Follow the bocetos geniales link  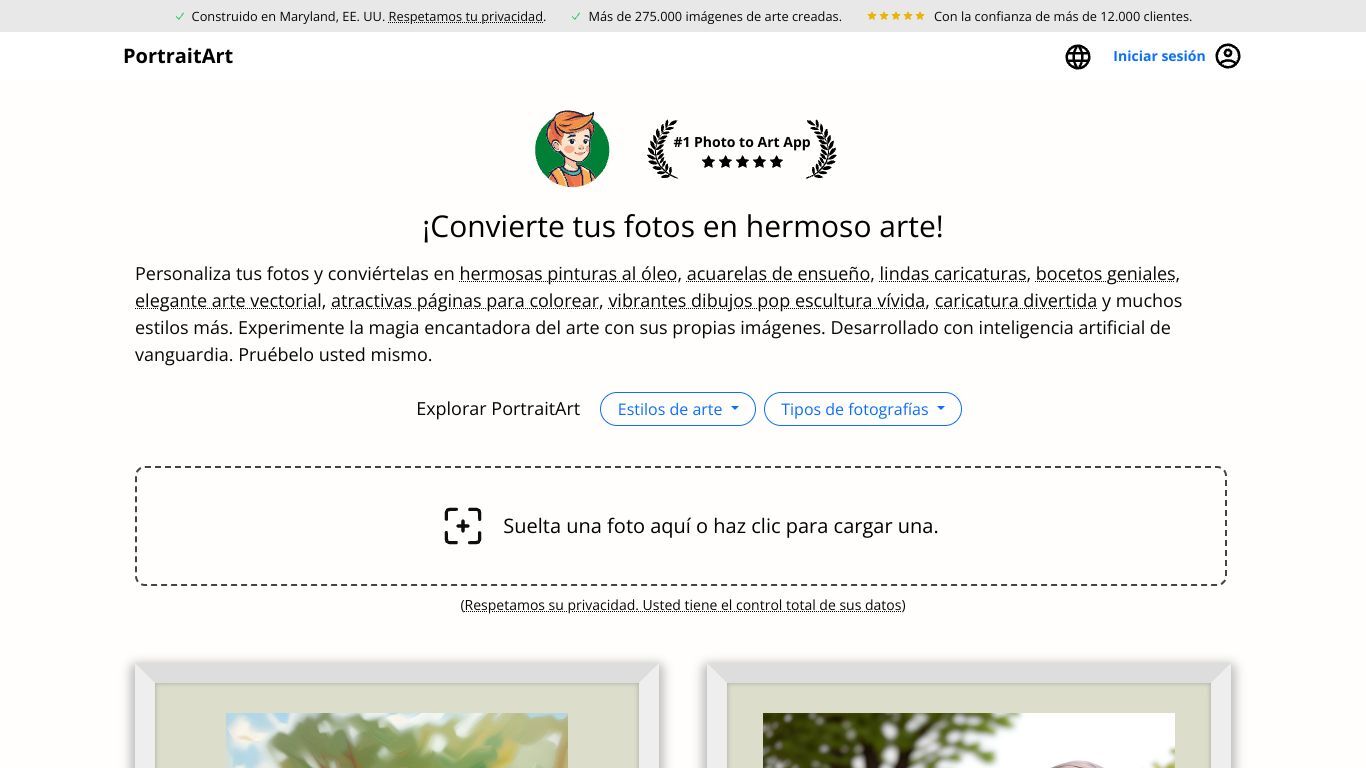click(1106, 274)
